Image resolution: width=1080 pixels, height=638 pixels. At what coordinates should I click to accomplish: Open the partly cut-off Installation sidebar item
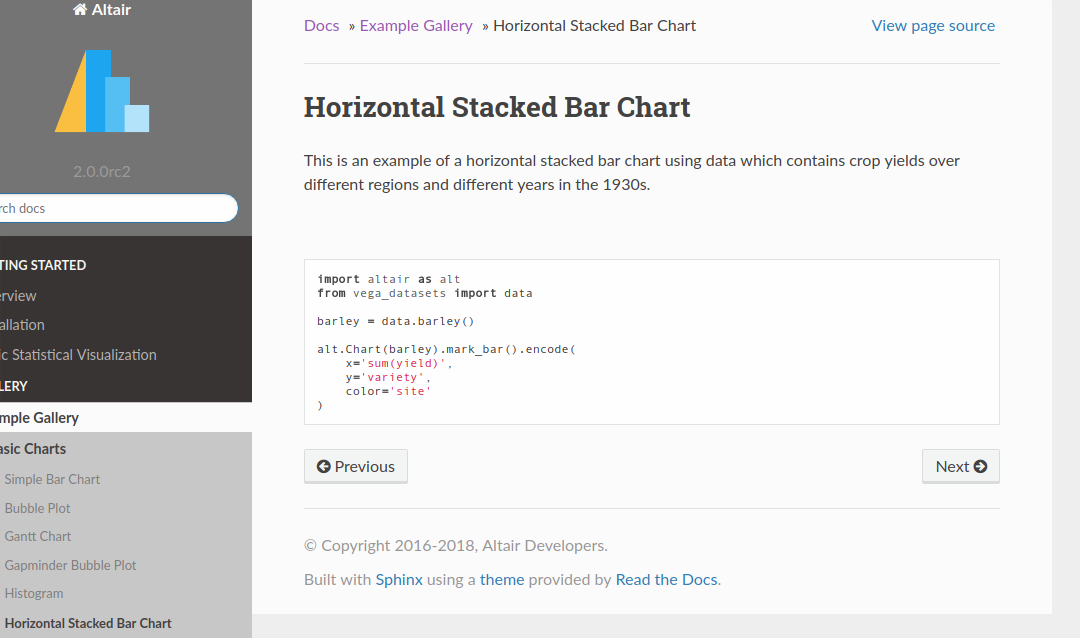(23, 325)
